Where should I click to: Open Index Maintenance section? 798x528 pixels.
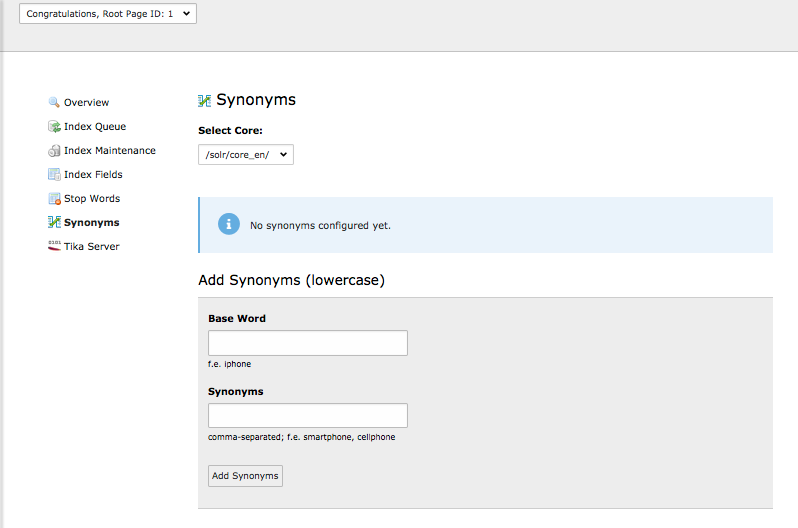pos(110,151)
